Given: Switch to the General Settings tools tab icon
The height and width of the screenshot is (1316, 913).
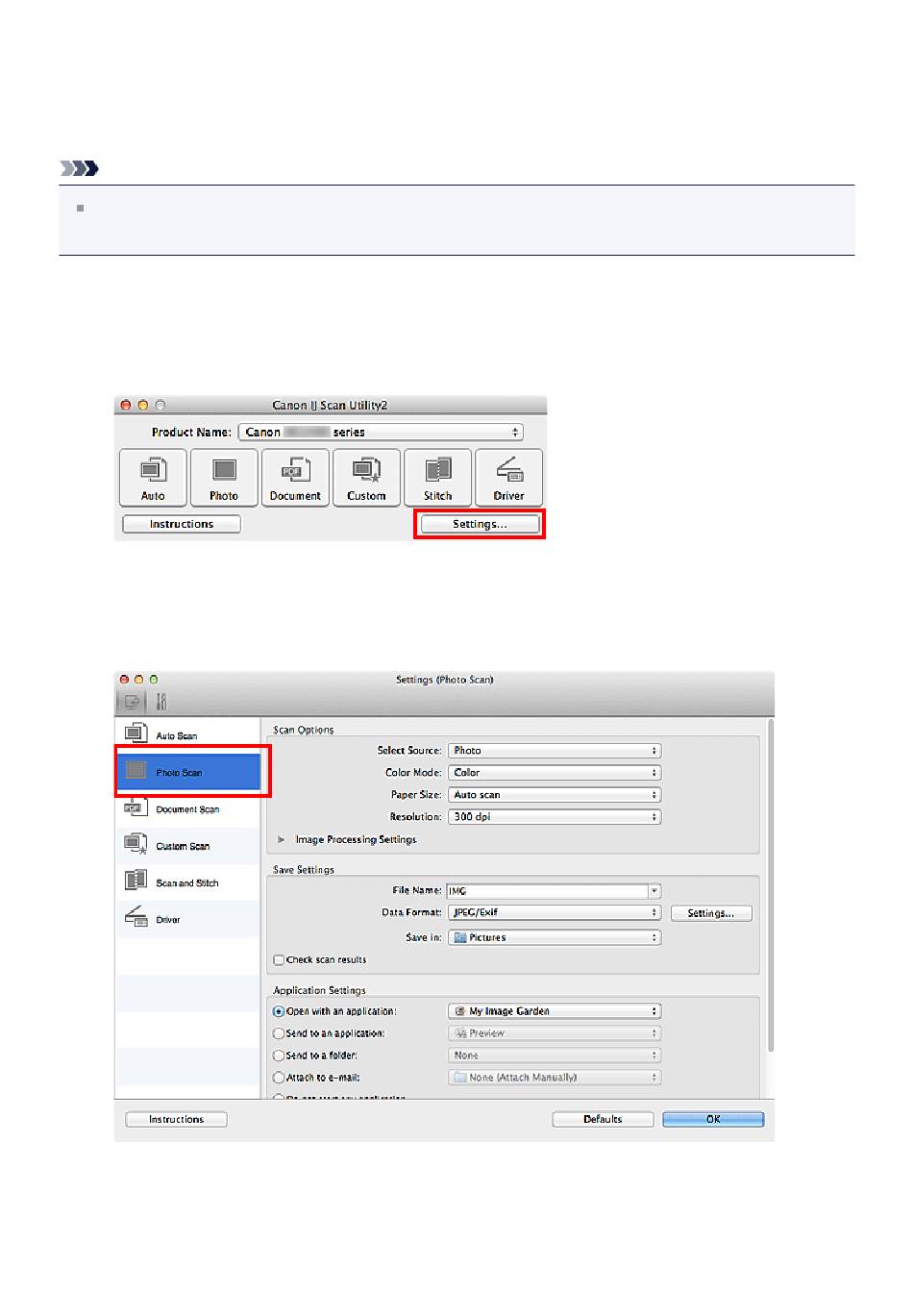Looking at the screenshot, I should [161, 702].
